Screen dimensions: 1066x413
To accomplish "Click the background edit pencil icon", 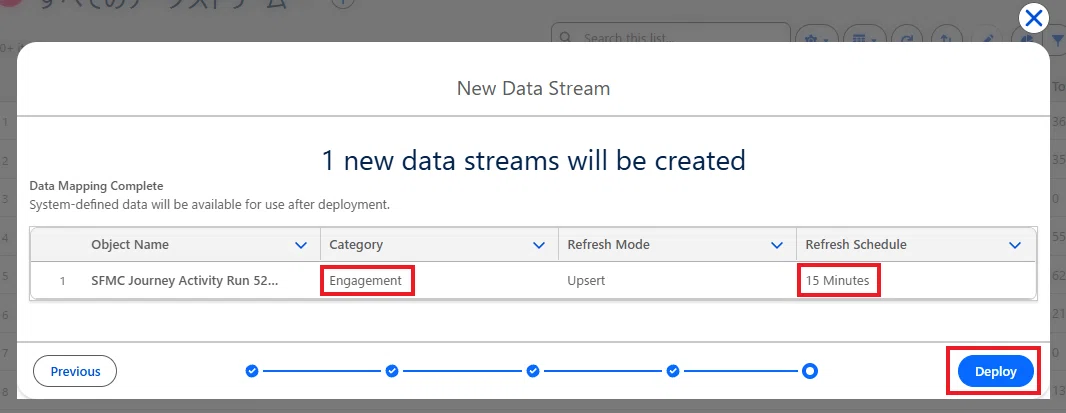I will pyautogui.click(x=987, y=37).
